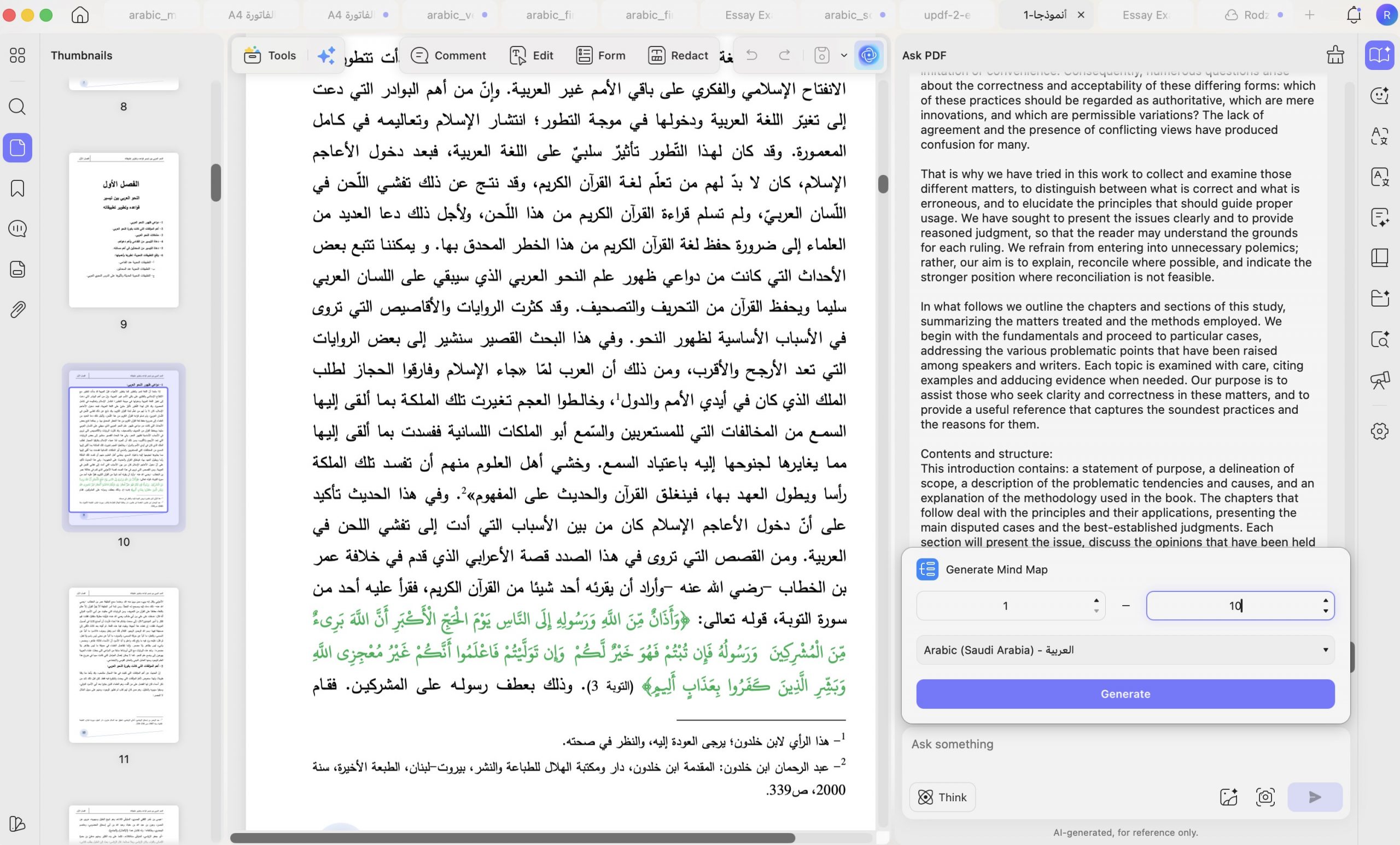
Task: Click the save document icon
Action: coord(821,55)
